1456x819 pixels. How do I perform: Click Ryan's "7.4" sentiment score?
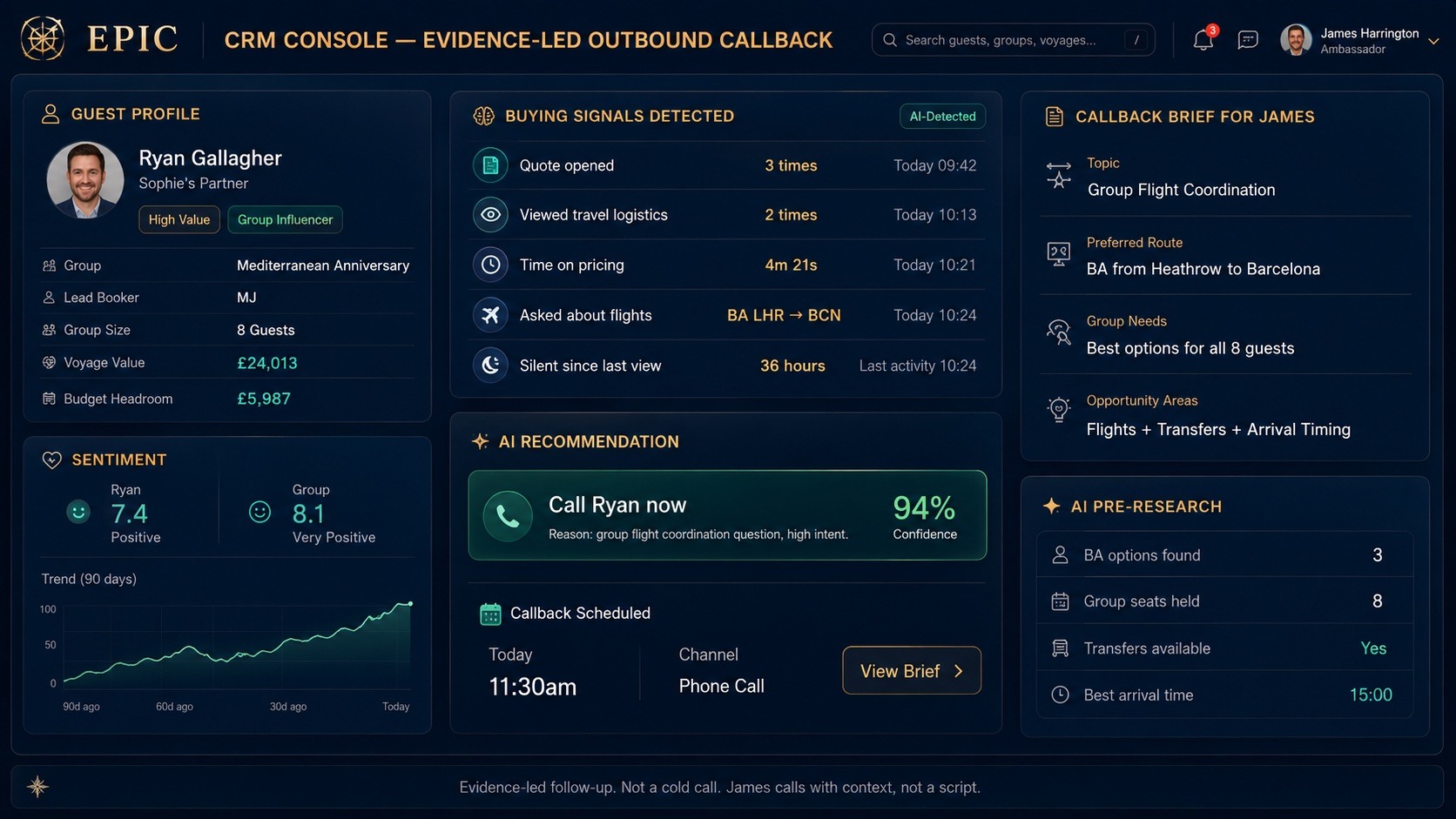pos(129,514)
